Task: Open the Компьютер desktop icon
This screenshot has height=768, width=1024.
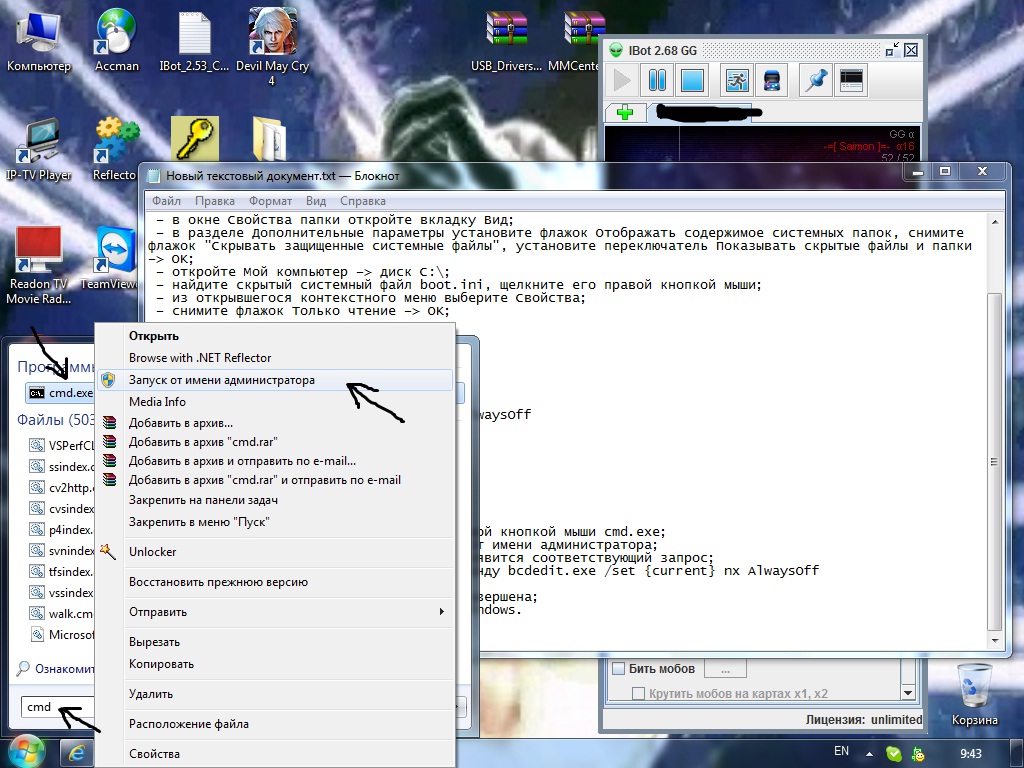Action: [x=39, y=41]
